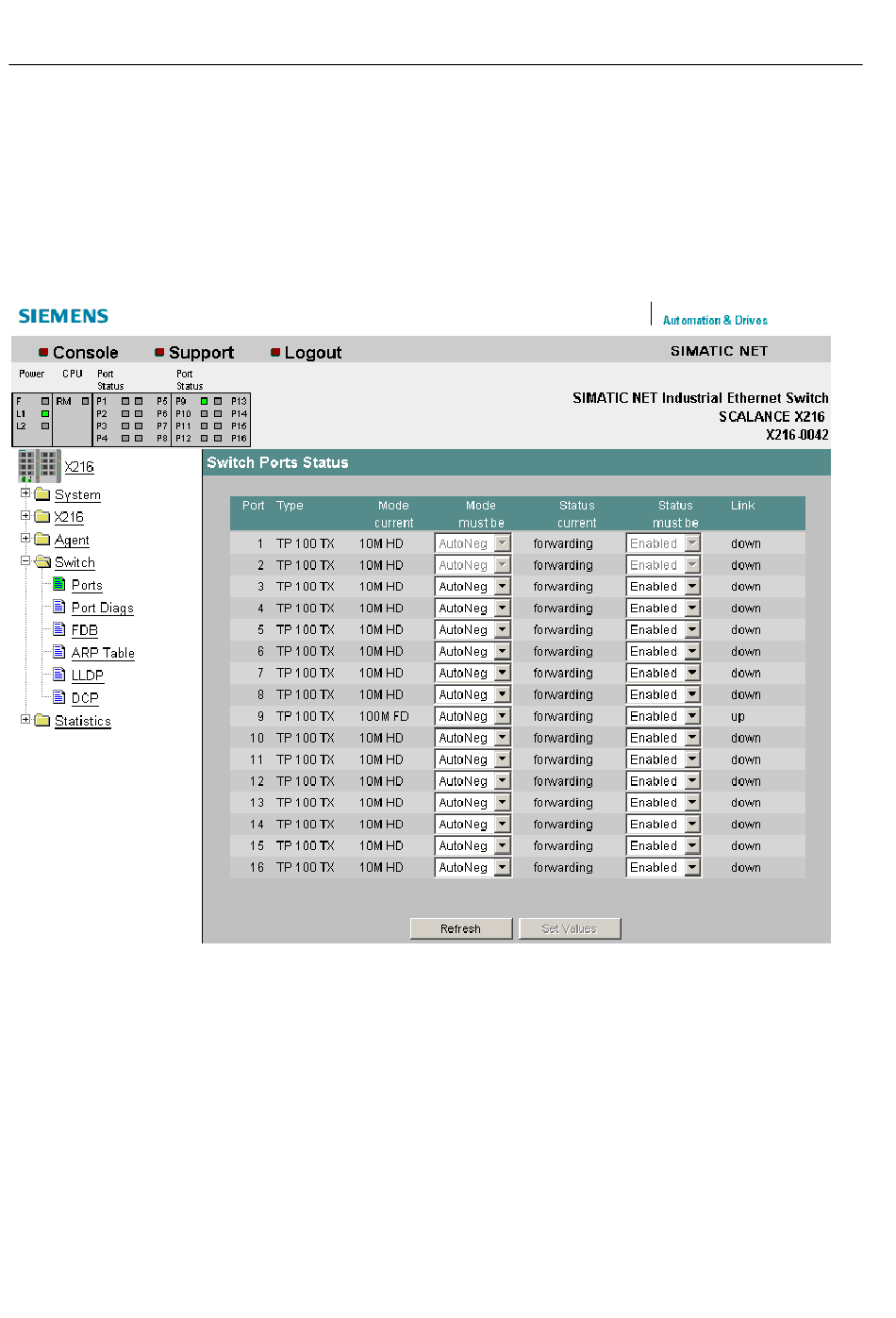Open the Port Diags page link

pyautogui.click(x=103, y=609)
